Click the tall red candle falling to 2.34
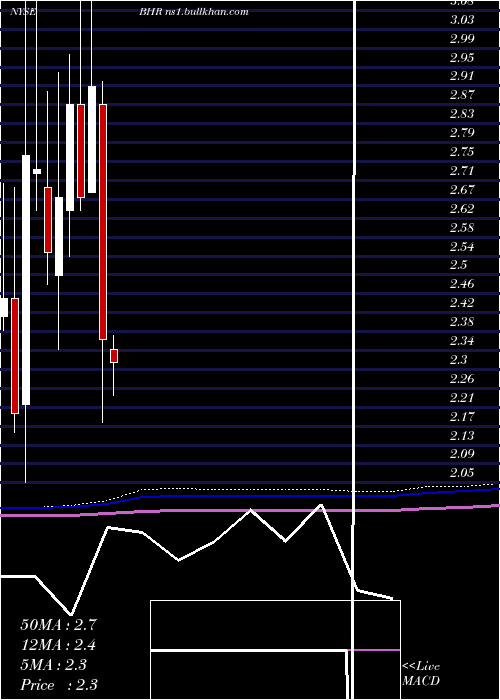Viewport: 500px width, 700px height. click(x=103, y=222)
